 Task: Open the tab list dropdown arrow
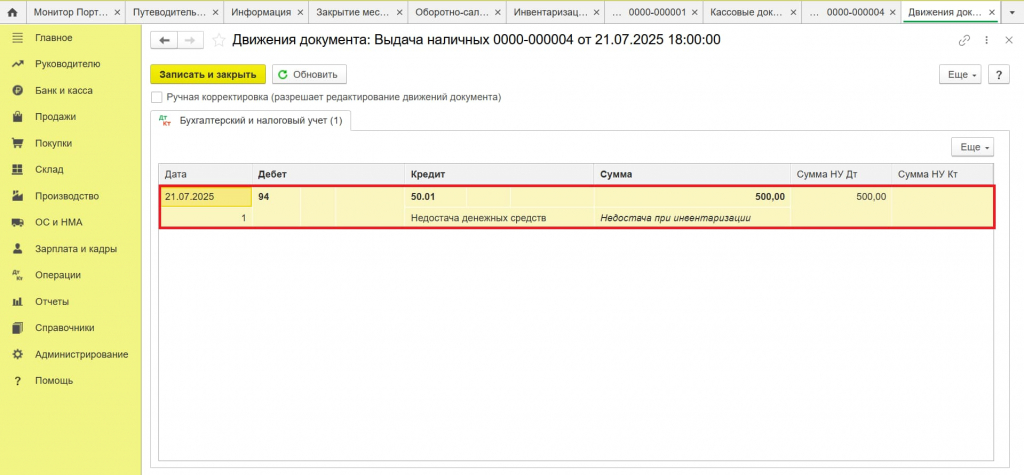coord(1012,12)
